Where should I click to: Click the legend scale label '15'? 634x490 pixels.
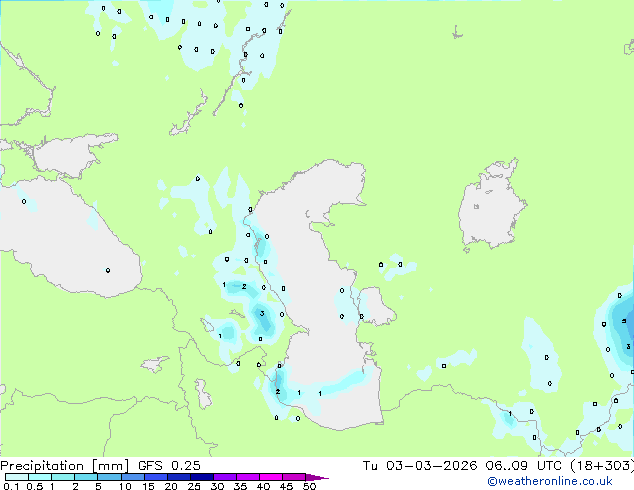coord(148,486)
